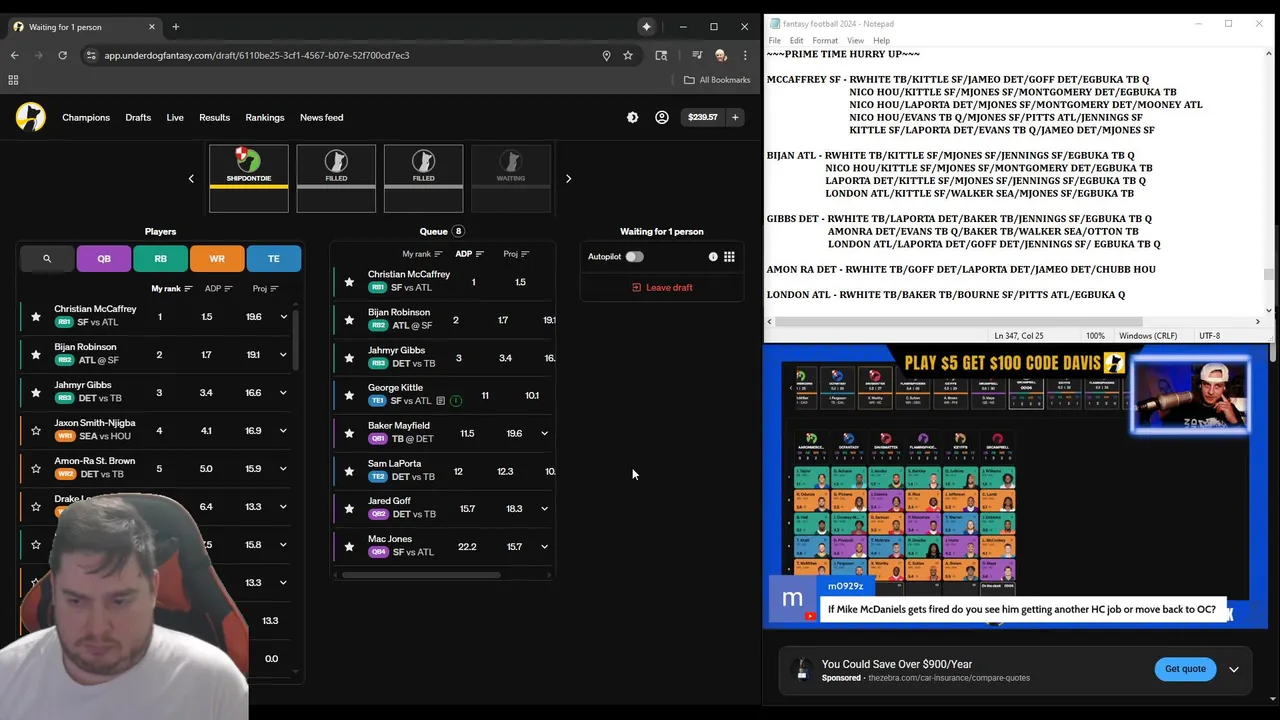Open the All Bookmarks folder
The width and height of the screenshot is (1280, 720).
pos(717,80)
